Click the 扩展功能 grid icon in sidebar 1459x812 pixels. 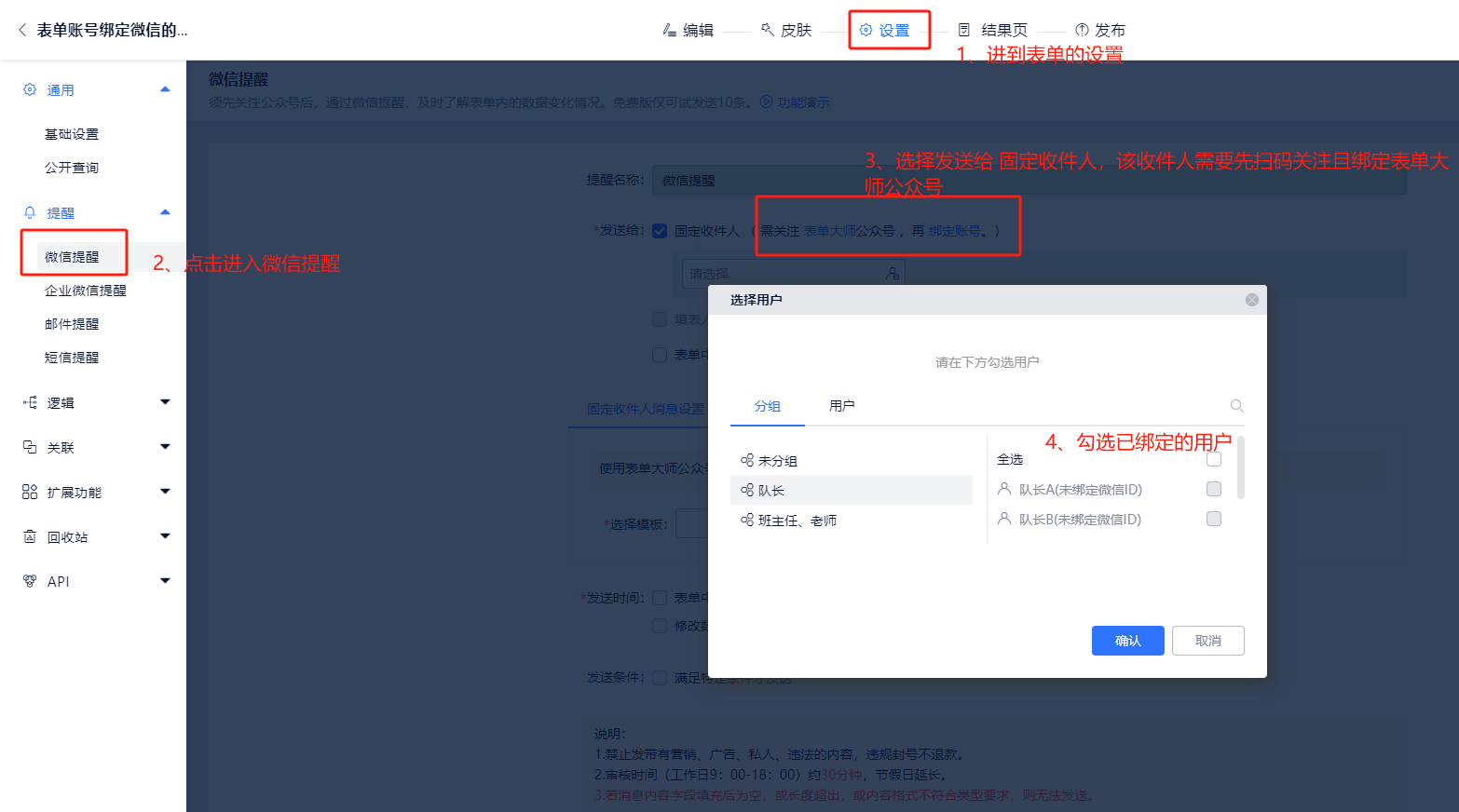(x=30, y=492)
